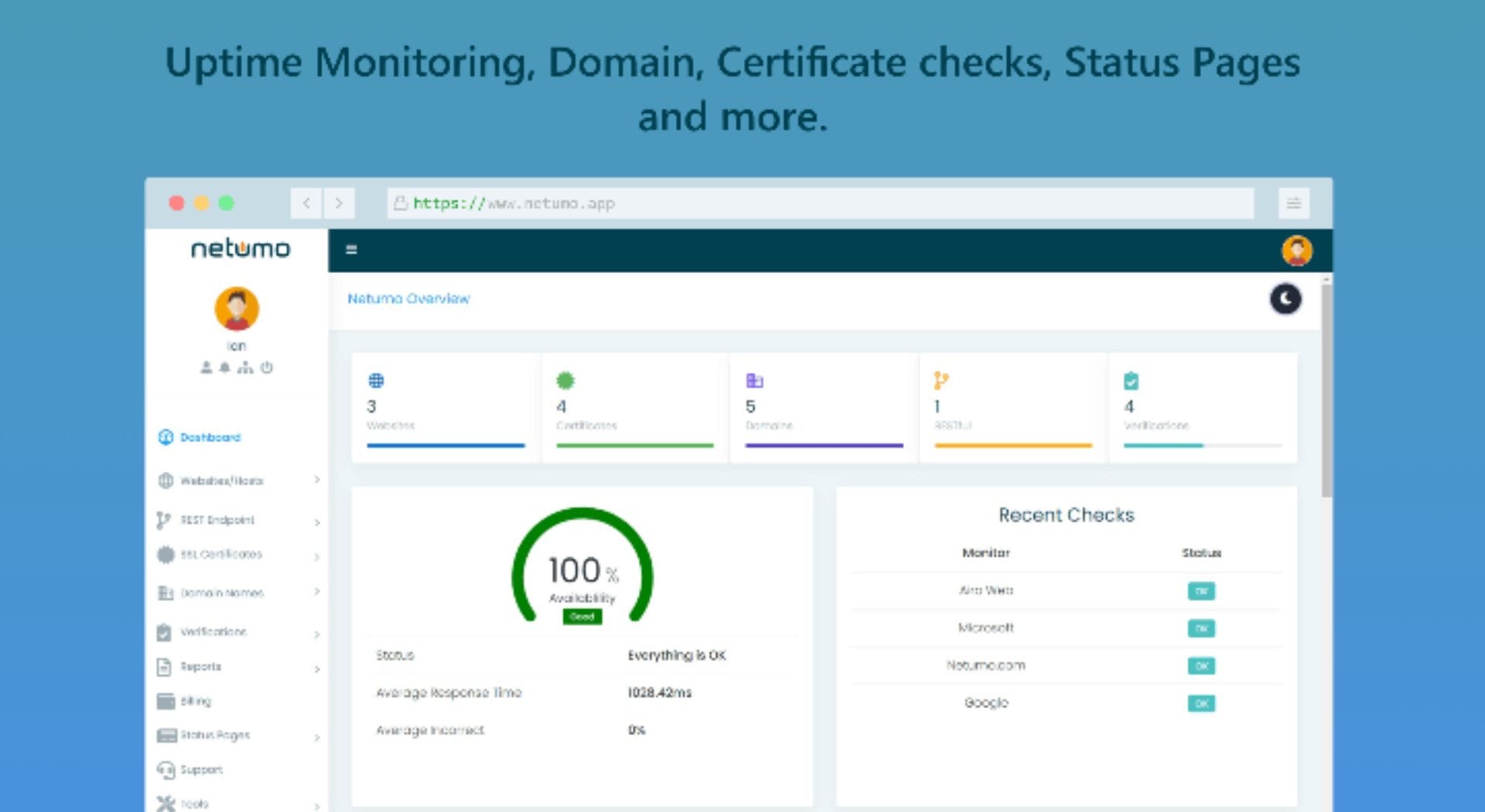The width and height of the screenshot is (1485, 812).
Task: Click the sitemap icon under username
Action: pos(245,367)
